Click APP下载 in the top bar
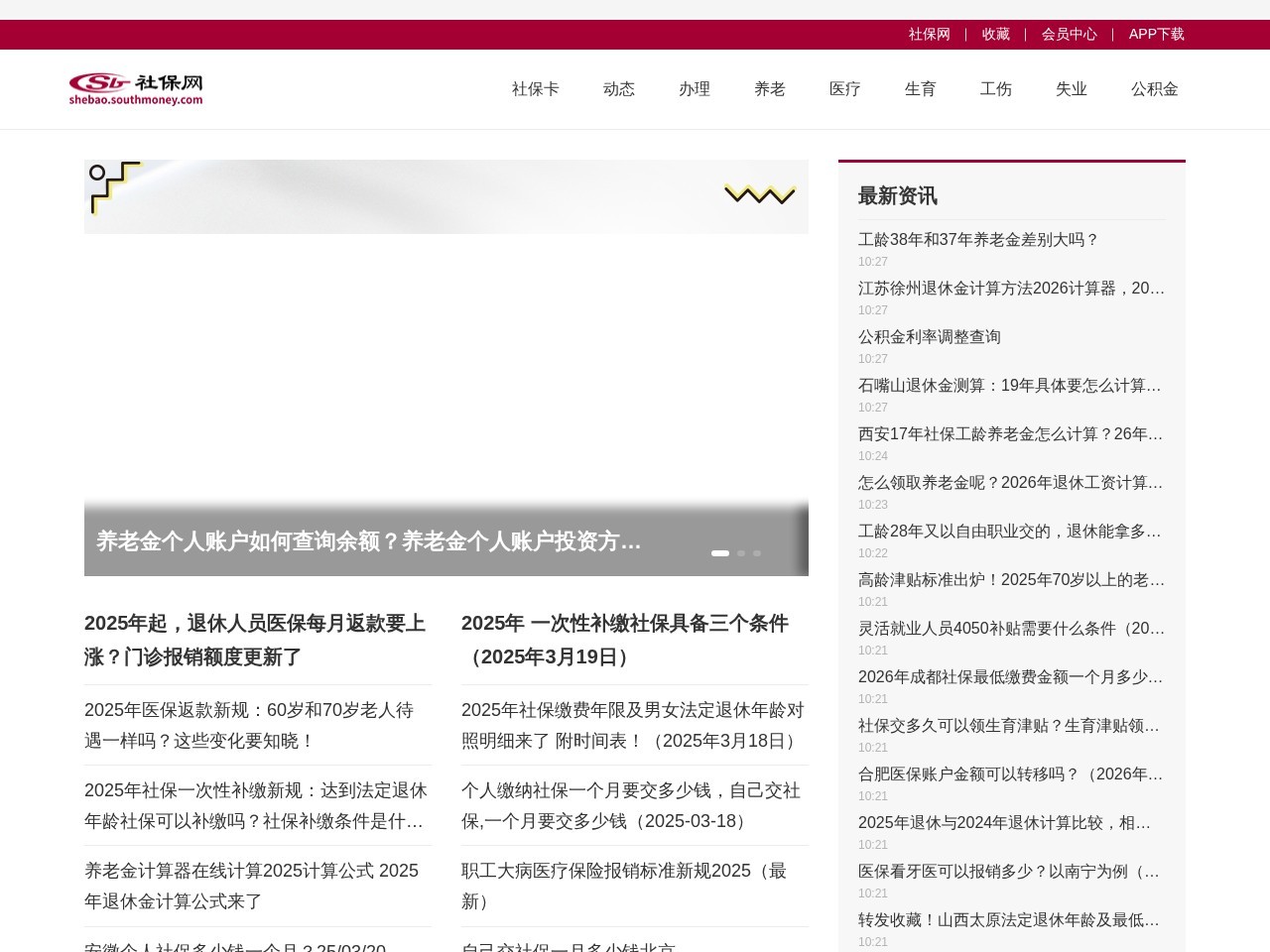 pyautogui.click(x=1157, y=34)
